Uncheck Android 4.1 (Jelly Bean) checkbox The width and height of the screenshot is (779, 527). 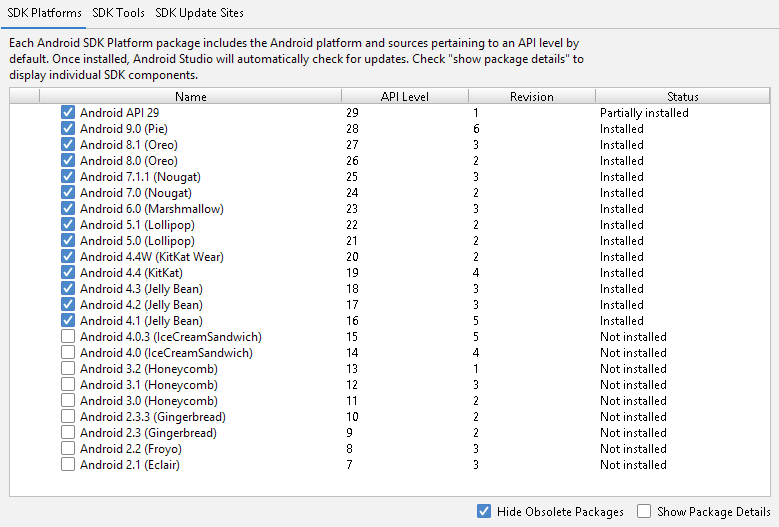coord(68,320)
